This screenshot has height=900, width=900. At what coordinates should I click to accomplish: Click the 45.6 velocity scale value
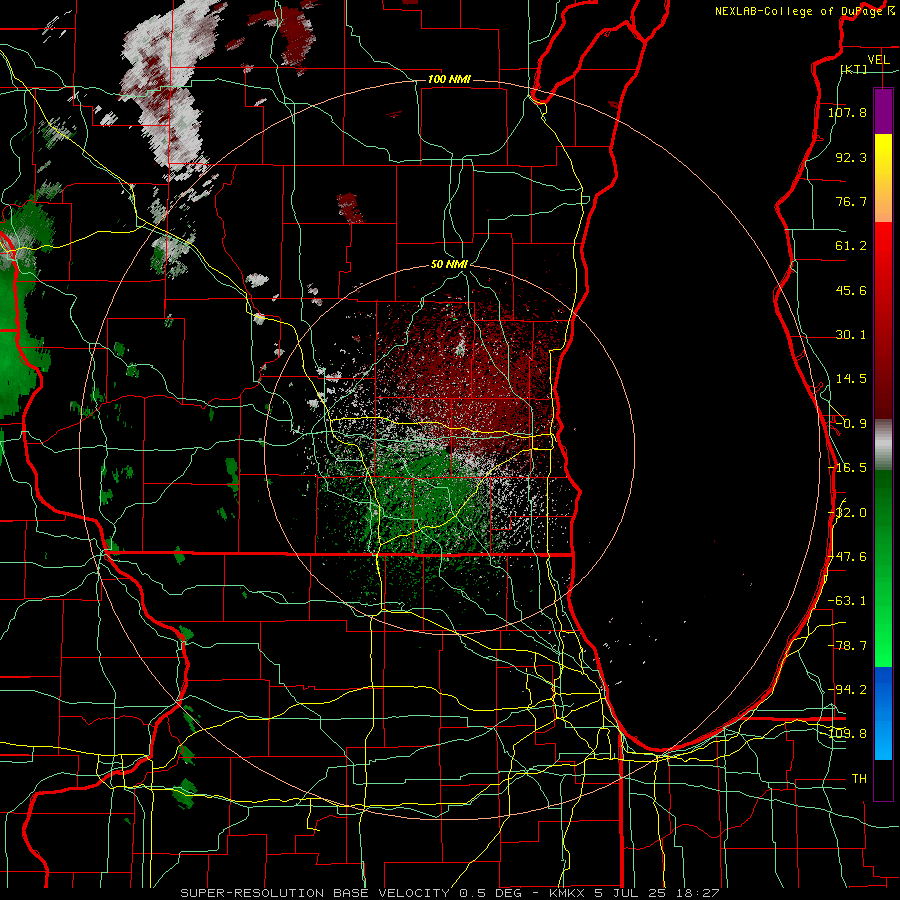851,290
